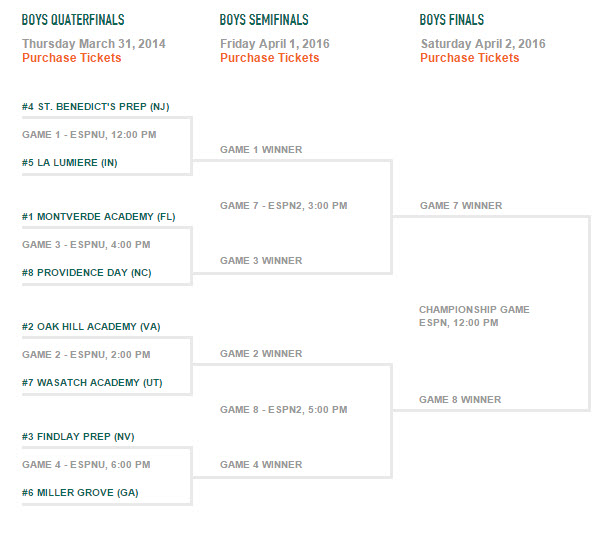
Task: Click #7 Wasatch Academy (UT)
Action: [92, 383]
